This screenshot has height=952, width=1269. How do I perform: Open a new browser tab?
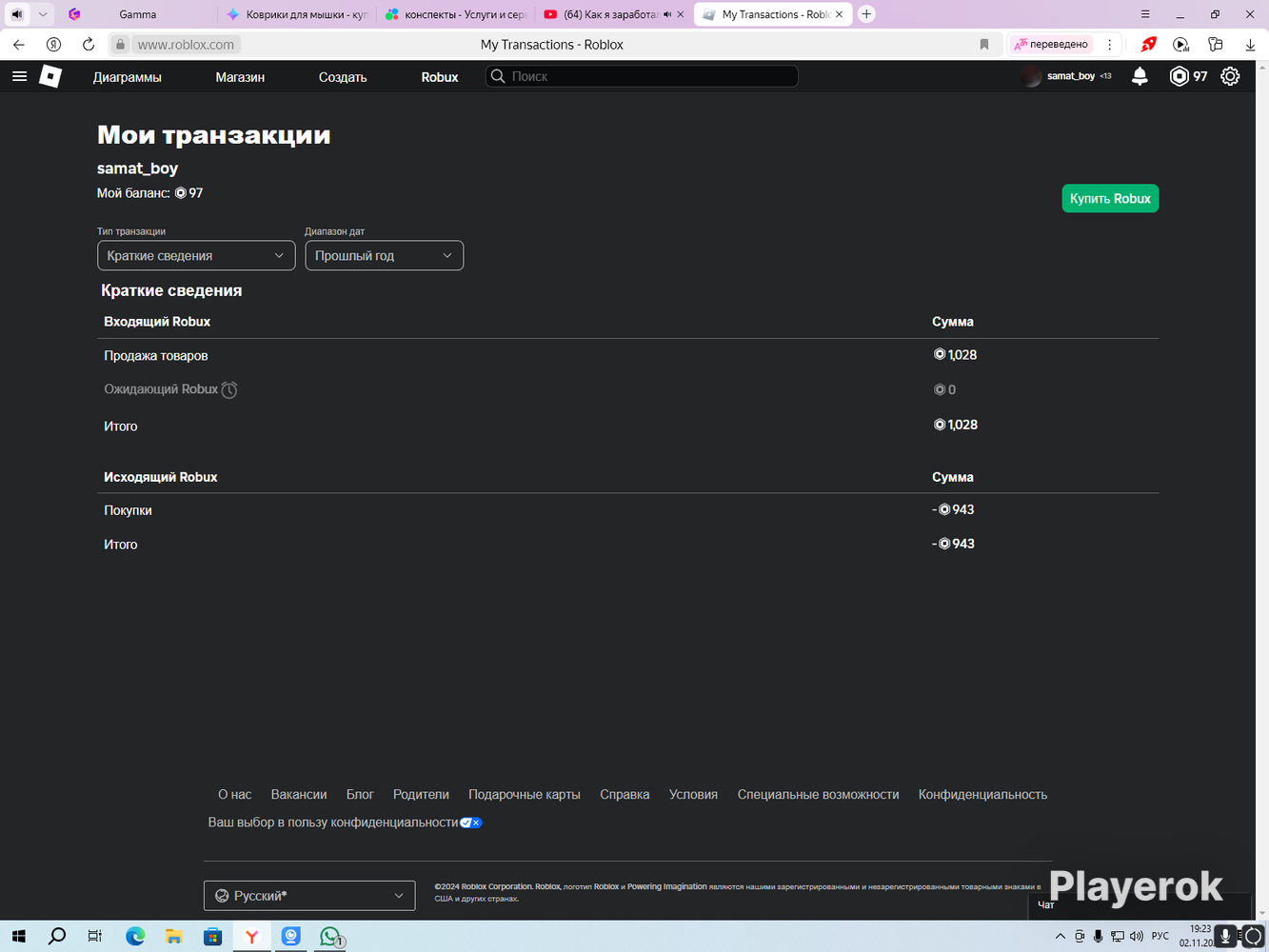point(866,14)
